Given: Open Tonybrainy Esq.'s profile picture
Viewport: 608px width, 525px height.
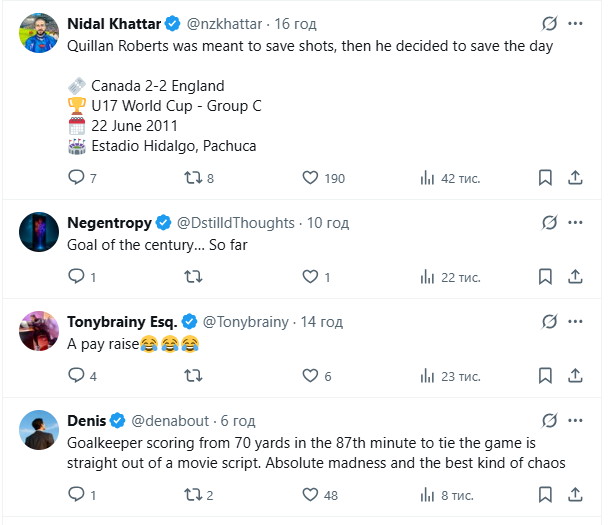Looking at the screenshot, I should pos(38,330).
